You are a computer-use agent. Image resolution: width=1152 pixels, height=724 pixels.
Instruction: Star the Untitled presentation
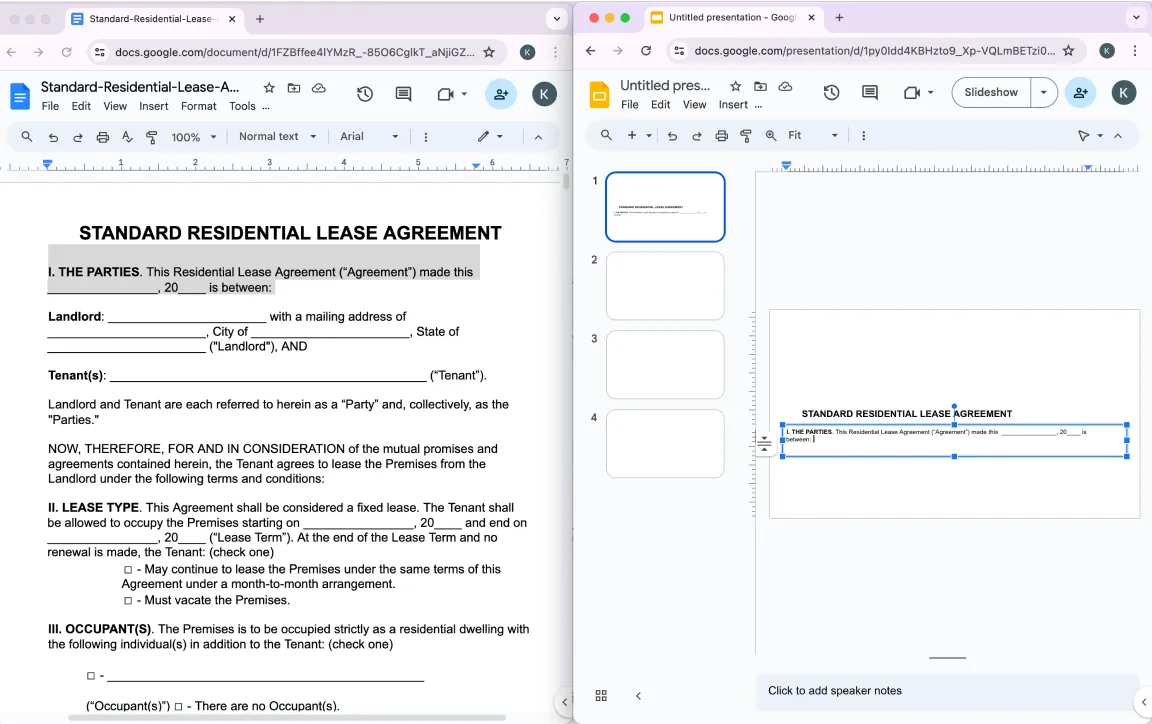[x=735, y=87]
